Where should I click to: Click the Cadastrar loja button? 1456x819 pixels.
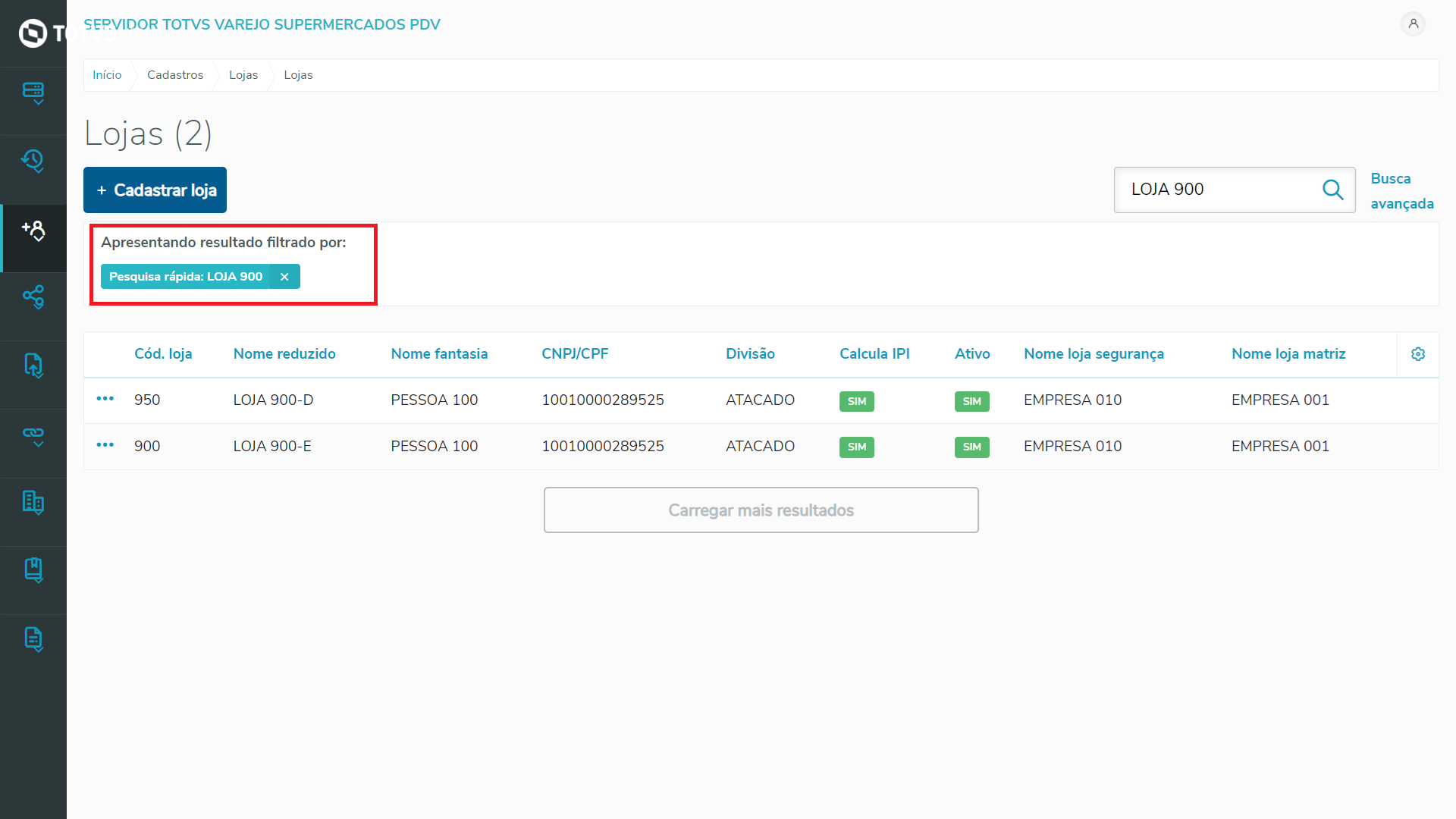(155, 190)
